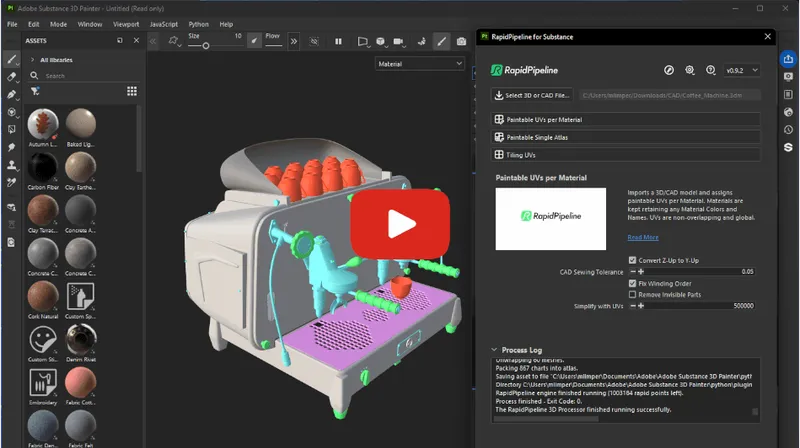Click the blue export icon in the right sidebar
The width and height of the screenshot is (800, 448).
(788, 59)
